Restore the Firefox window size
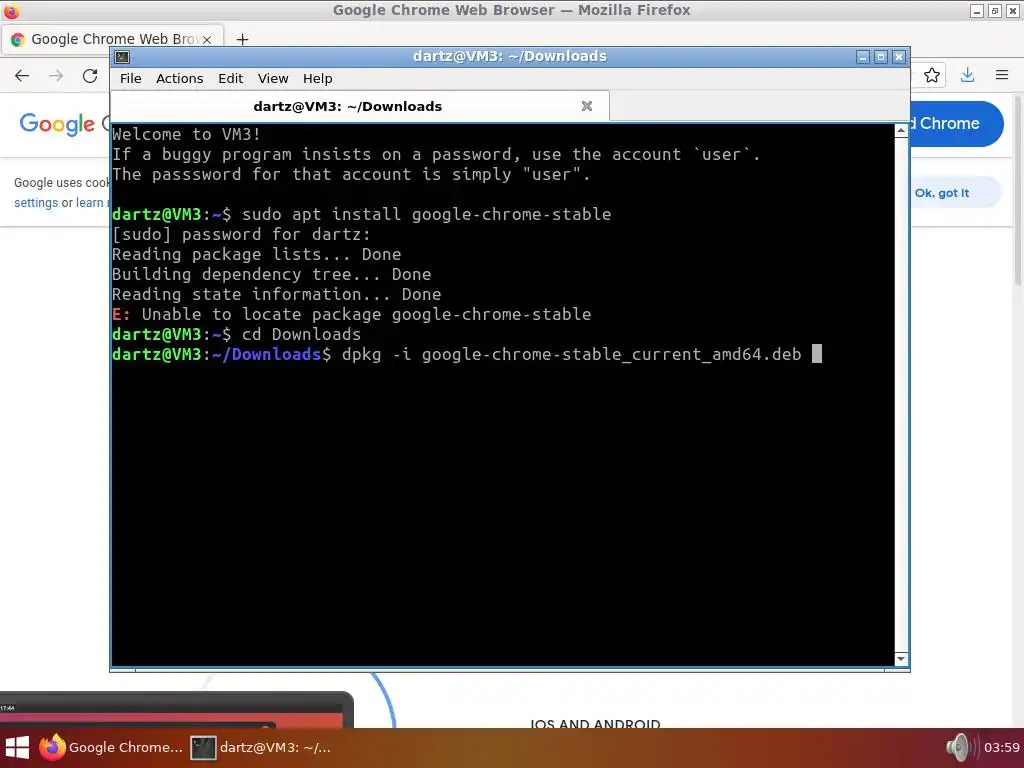Viewport: 1024px width, 768px height. click(995, 11)
